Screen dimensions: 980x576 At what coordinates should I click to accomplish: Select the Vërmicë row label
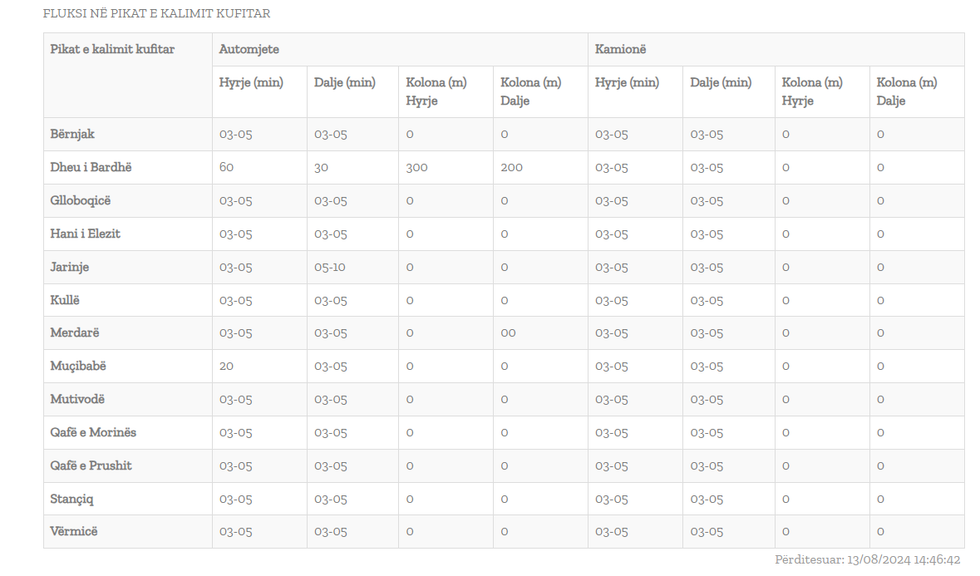(74, 531)
